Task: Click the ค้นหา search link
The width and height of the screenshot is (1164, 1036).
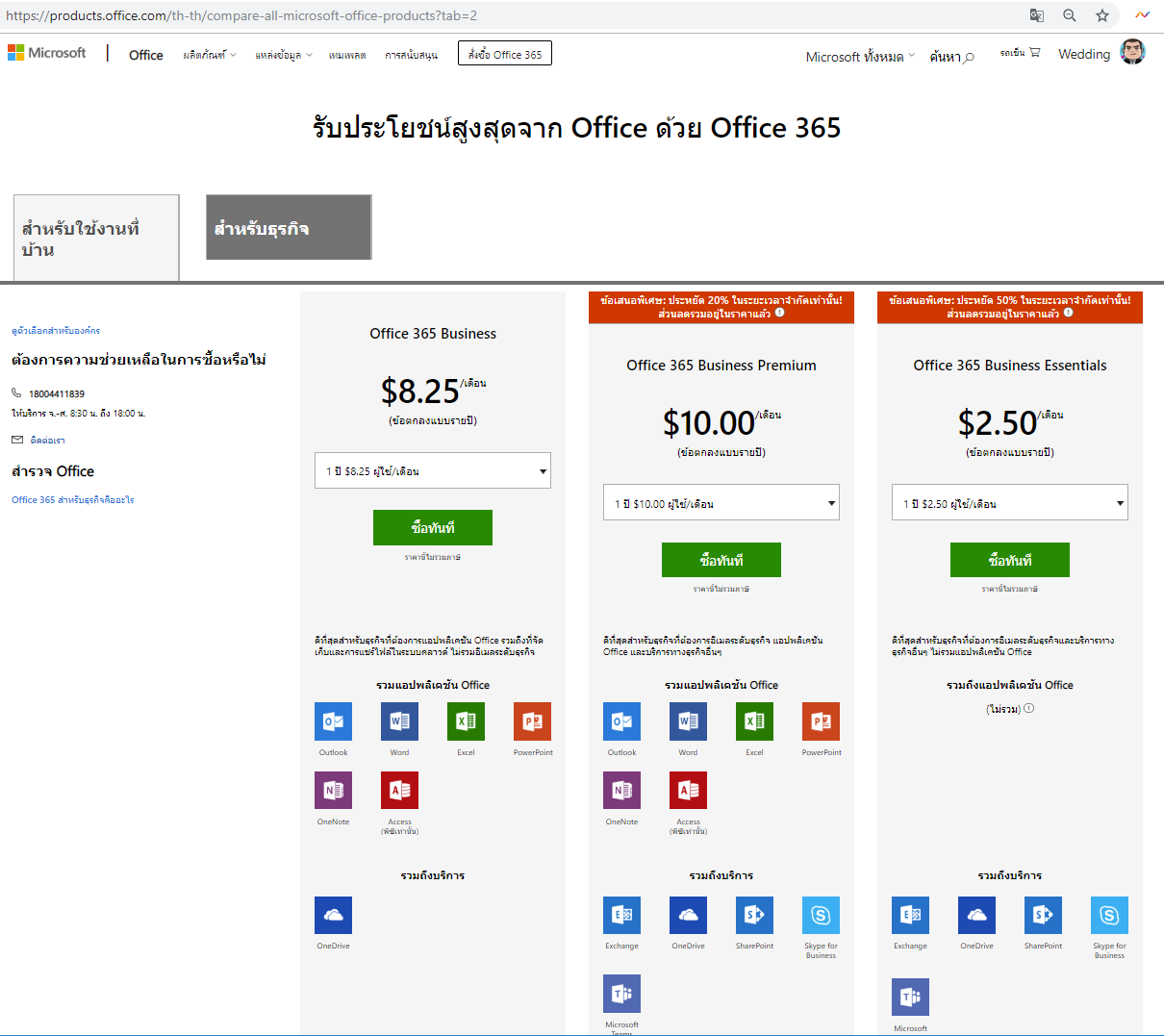Action: pos(952,57)
